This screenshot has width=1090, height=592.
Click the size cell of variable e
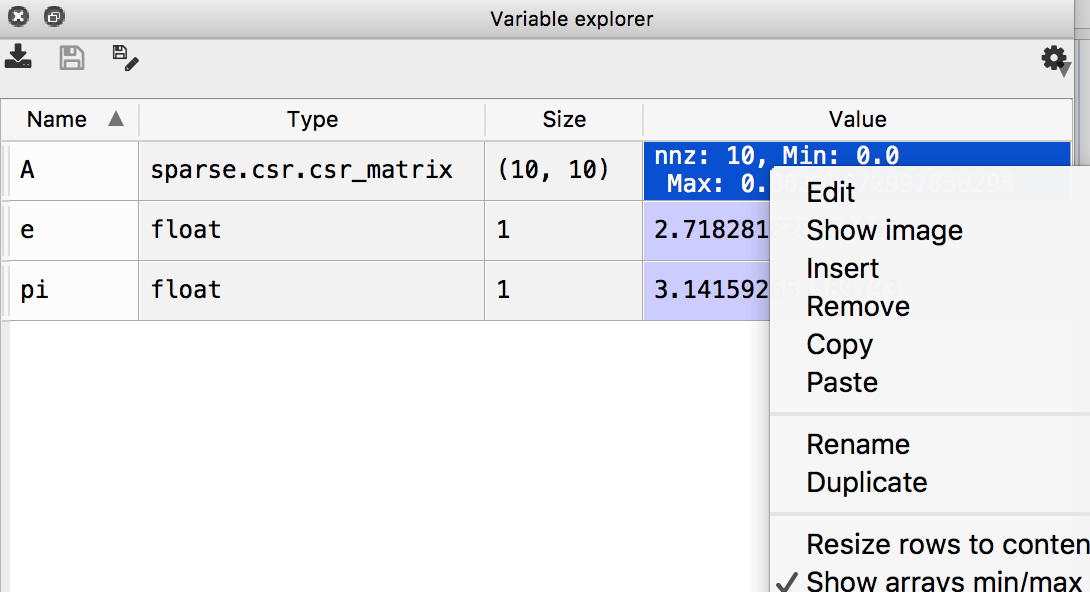pos(564,231)
